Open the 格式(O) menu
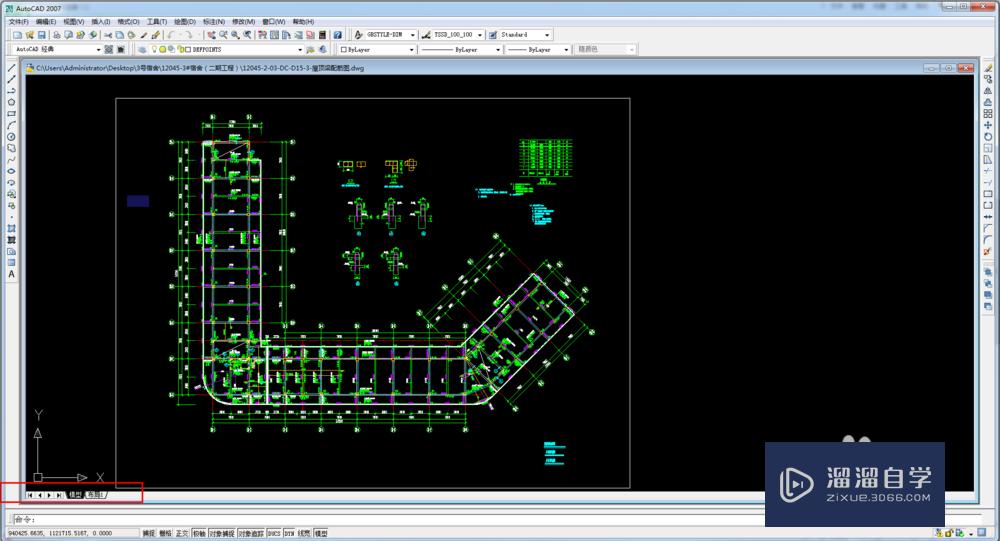This screenshot has height=541, width=1000. tap(129, 22)
